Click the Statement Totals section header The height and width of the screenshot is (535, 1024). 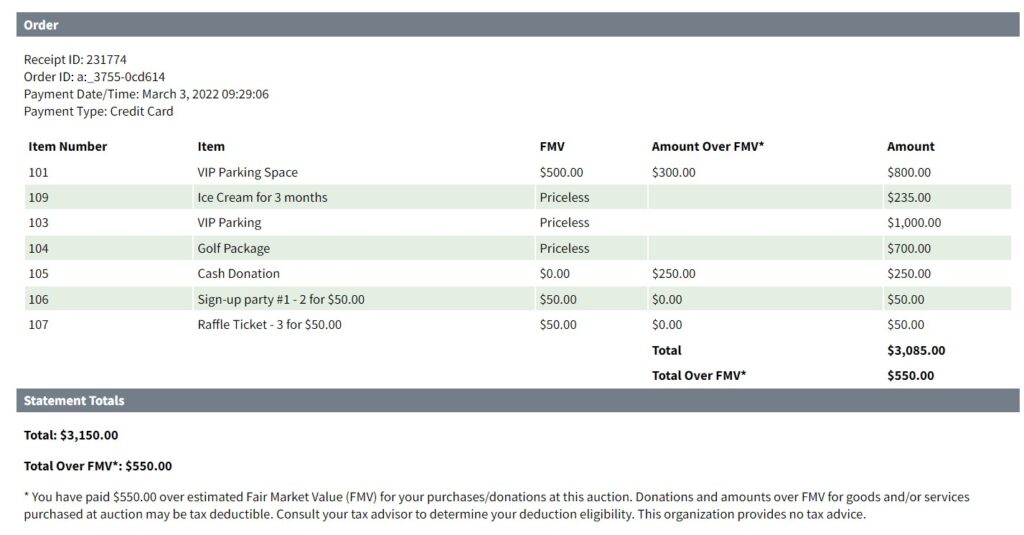coord(74,401)
